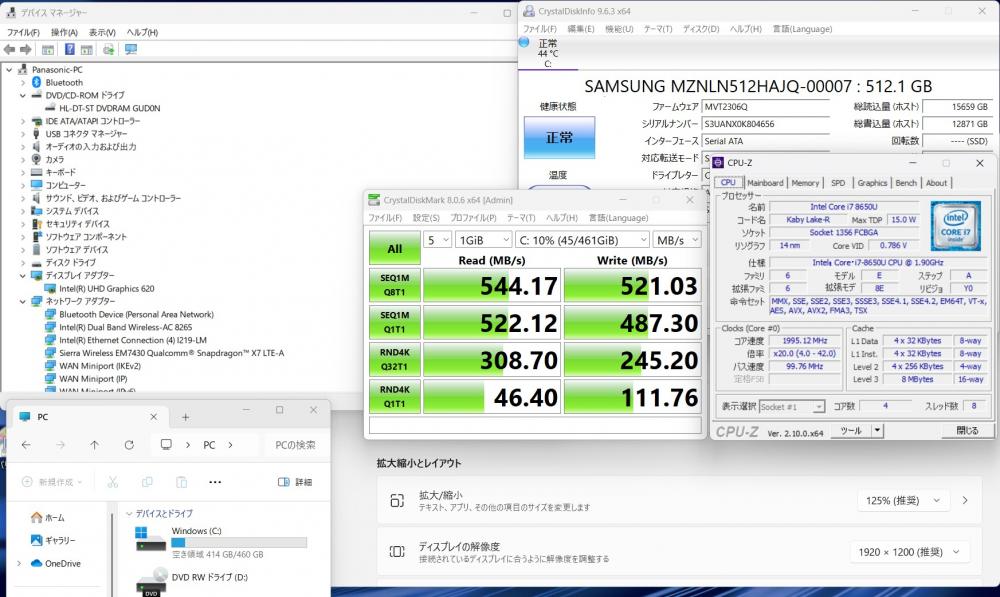Open the プロファイル menu in CrystalDiskMark
1000x597 pixels.
tap(473, 218)
